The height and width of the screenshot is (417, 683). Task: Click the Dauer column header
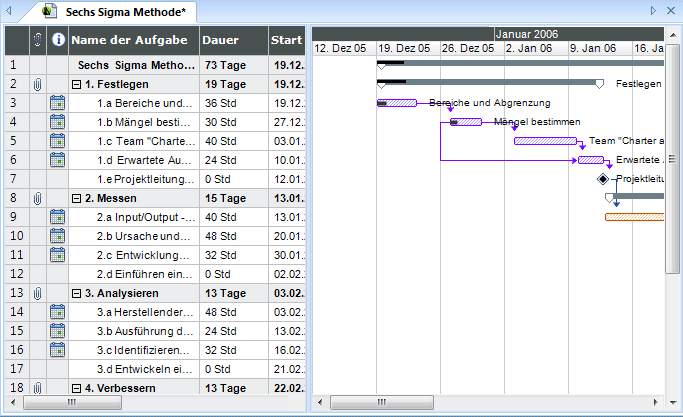tap(233, 40)
